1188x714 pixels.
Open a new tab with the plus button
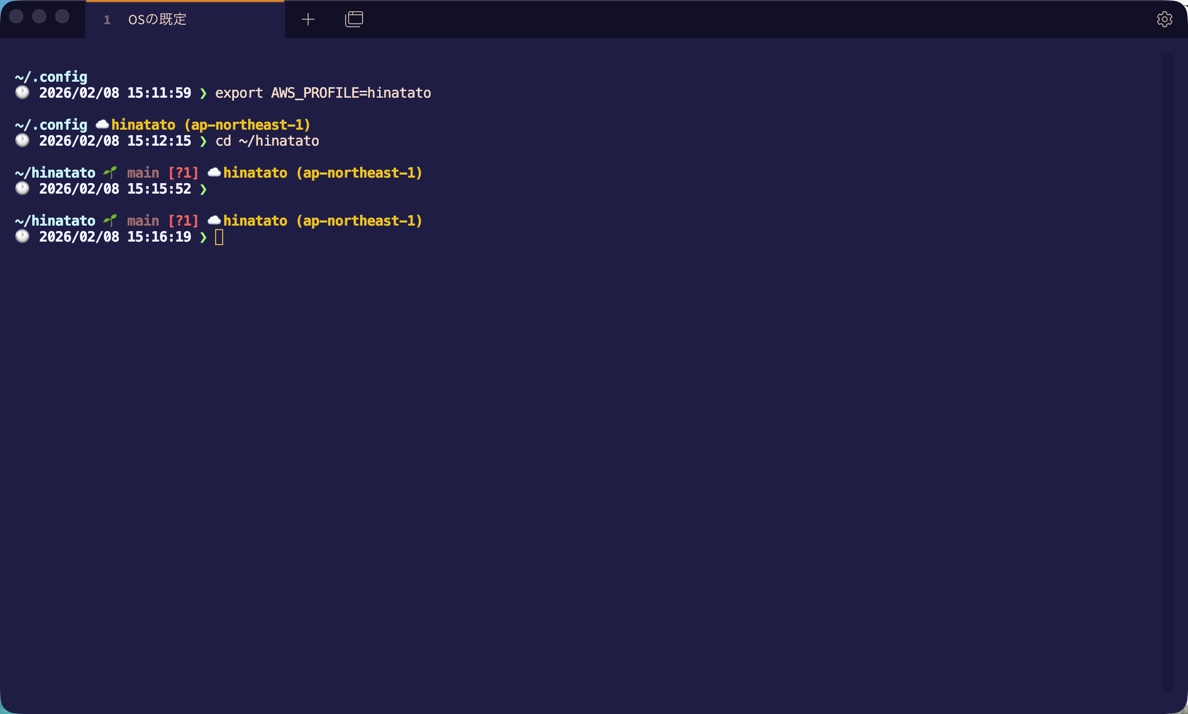308,19
